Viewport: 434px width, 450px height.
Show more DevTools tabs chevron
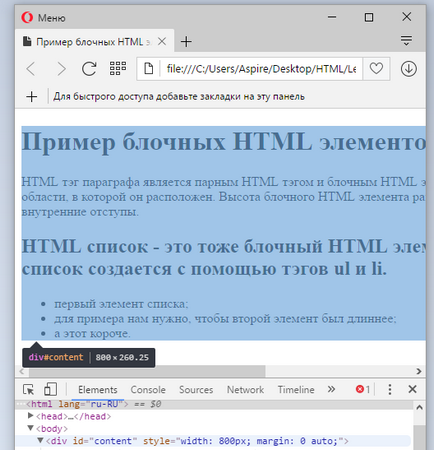pos(331,389)
